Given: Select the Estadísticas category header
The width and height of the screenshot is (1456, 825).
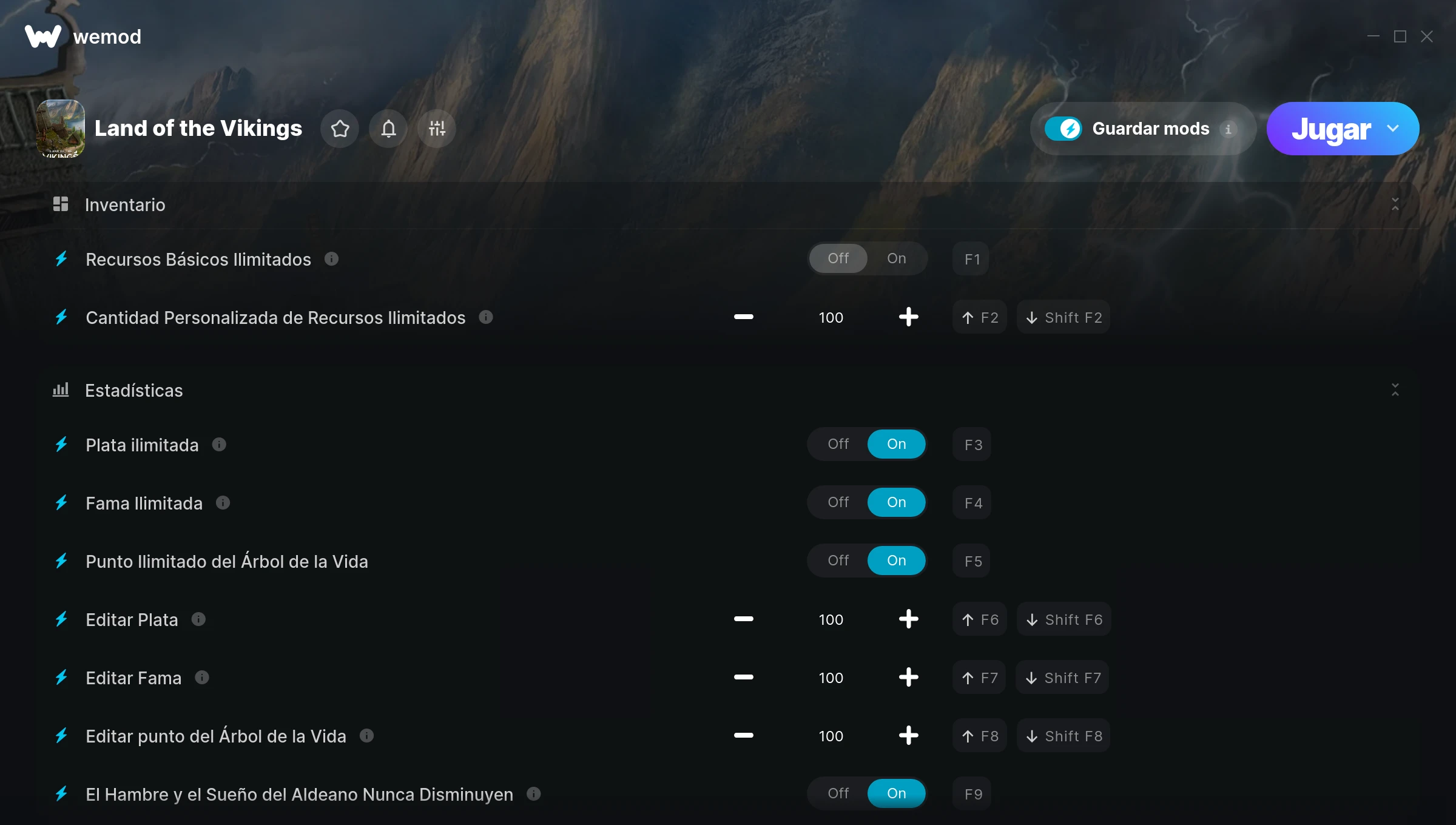Looking at the screenshot, I should coord(133,390).
